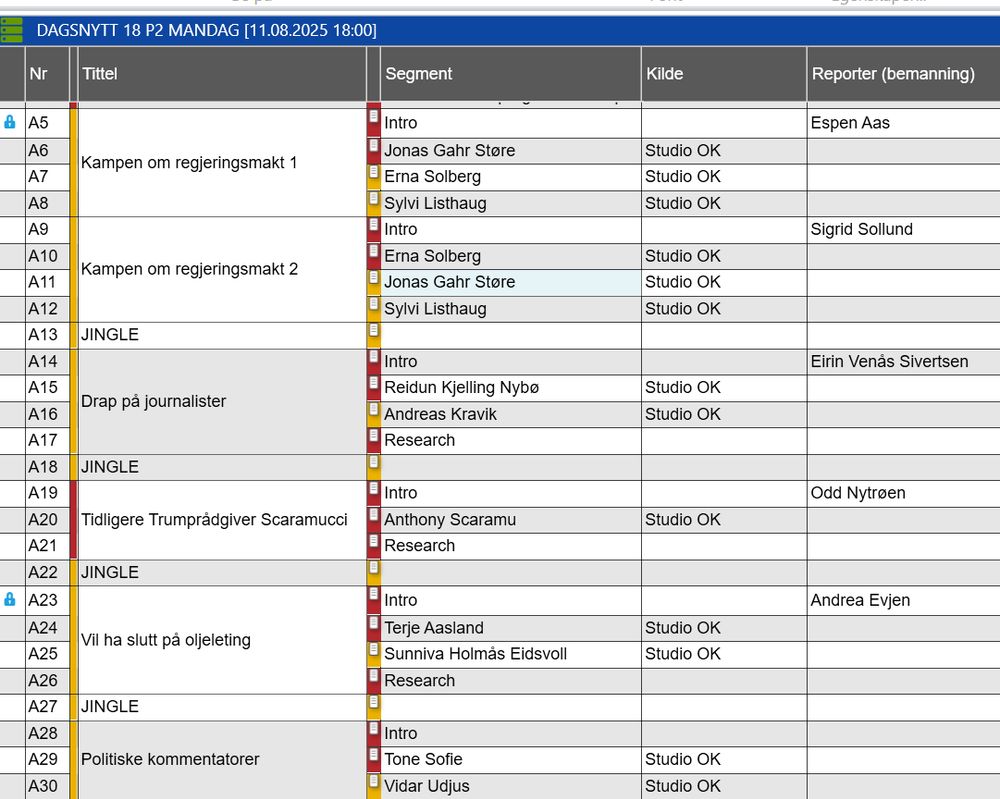
Task: Open the script icon beside Jonas Gahr Støre row A11
Action: point(374,277)
